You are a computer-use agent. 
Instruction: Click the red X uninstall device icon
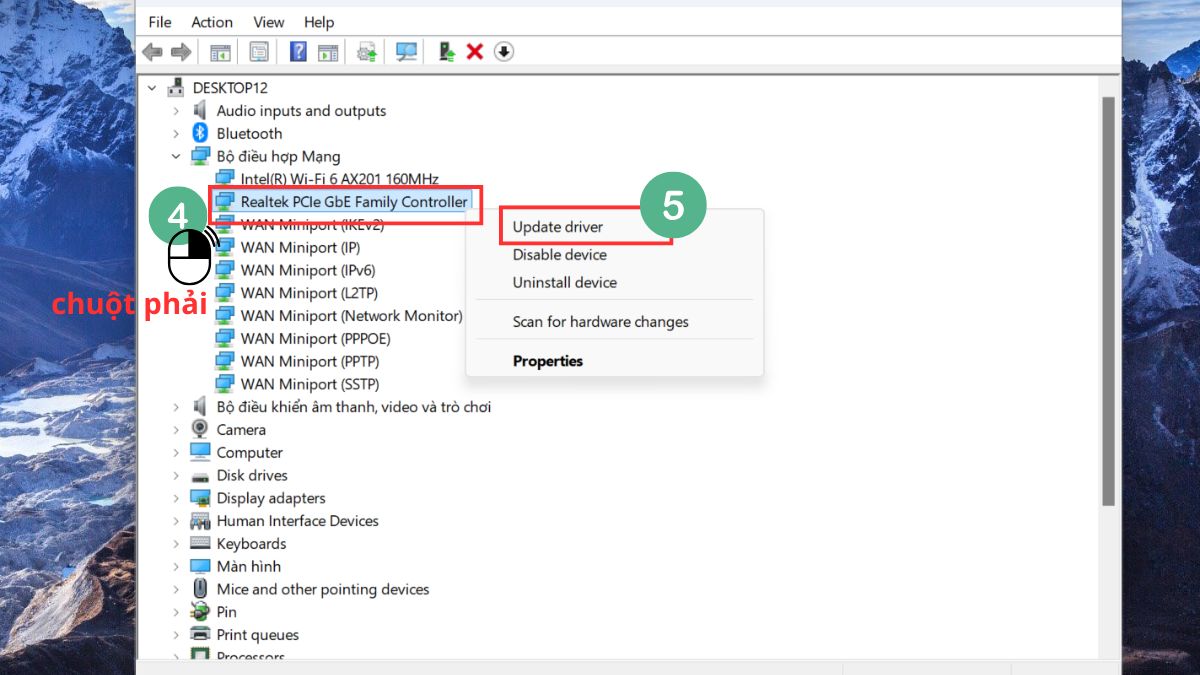475,52
